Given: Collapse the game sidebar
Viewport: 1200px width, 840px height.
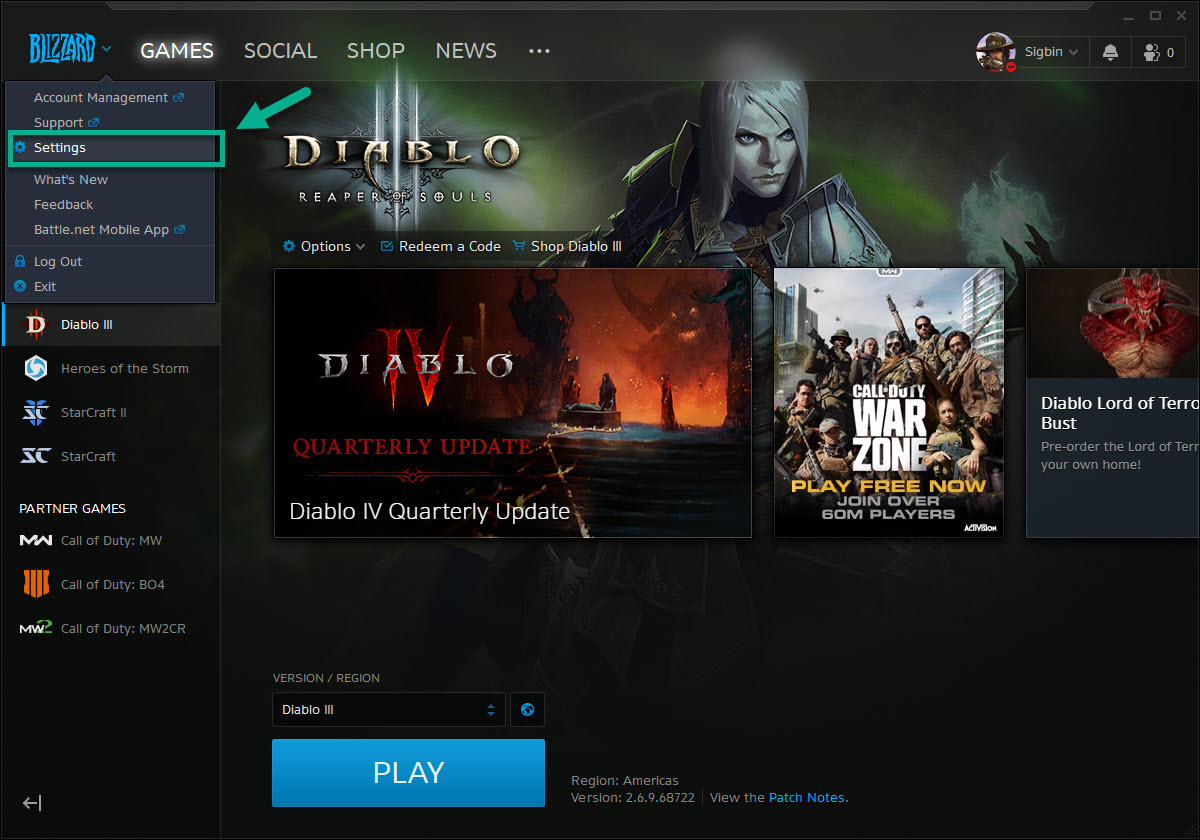Looking at the screenshot, I should (32, 803).
